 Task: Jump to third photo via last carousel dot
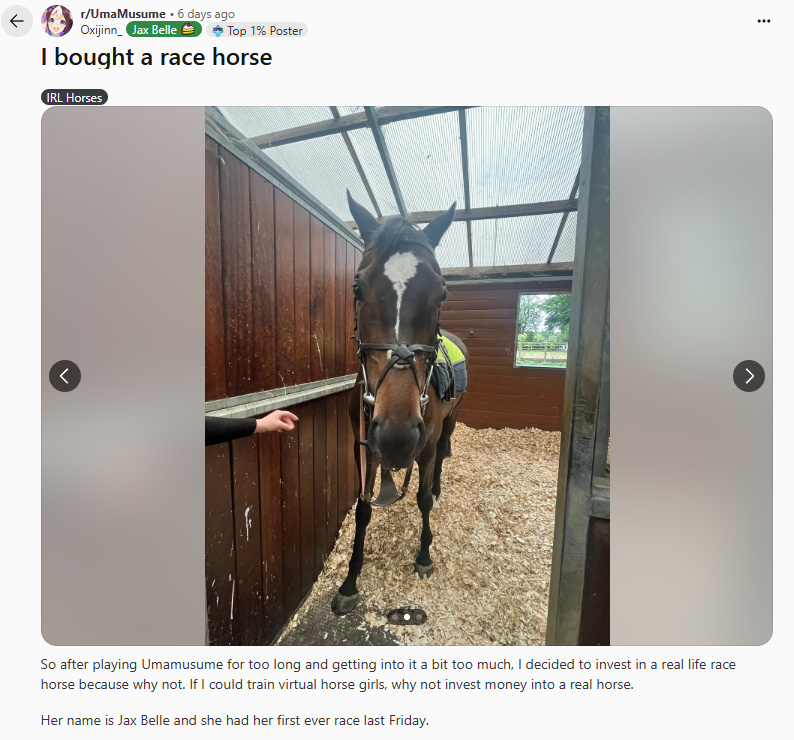point(419,617)
